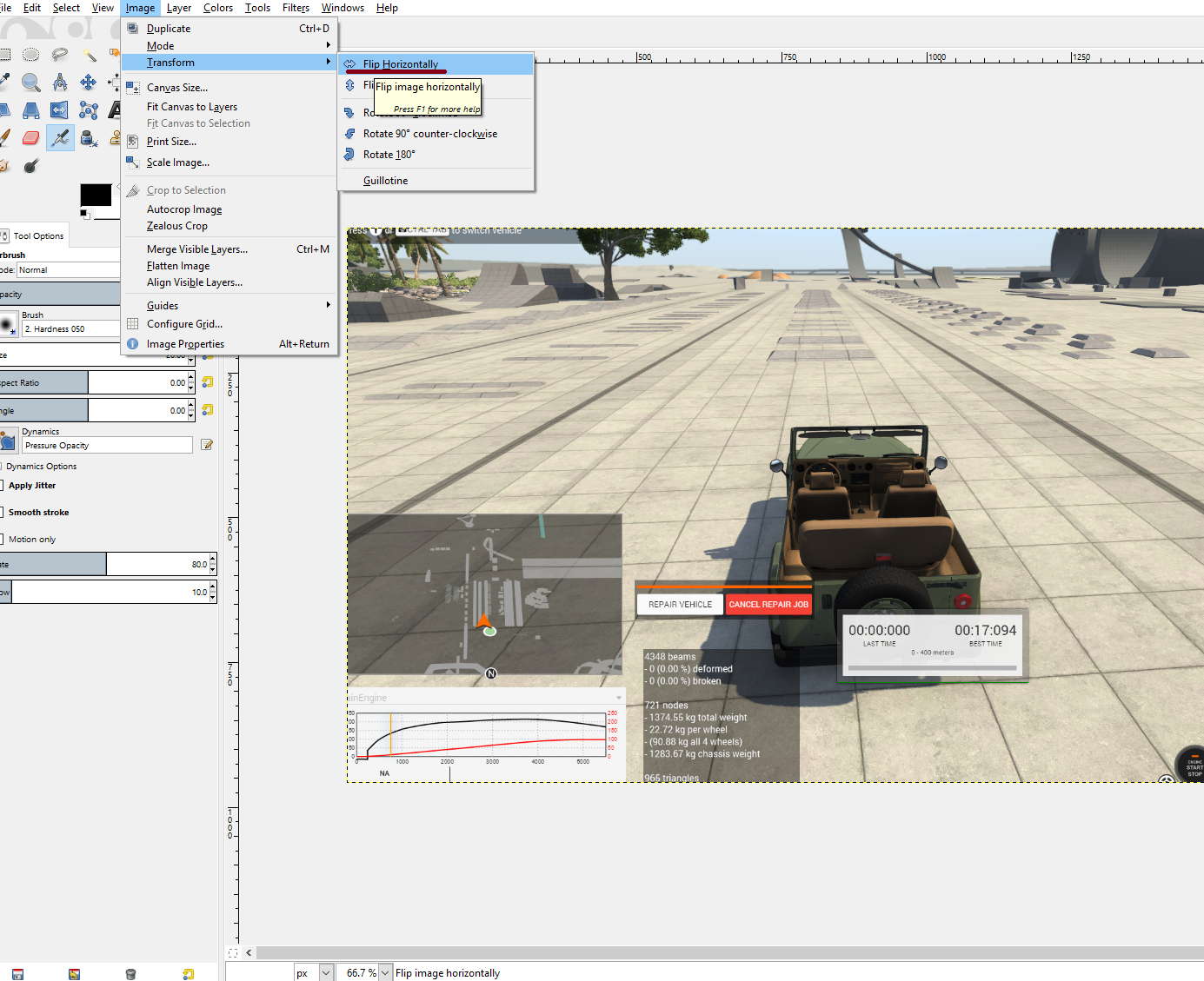Viewport: 1204px width, 981px height.
Task: Select the Measure compass tool
Action: (59, 83)
